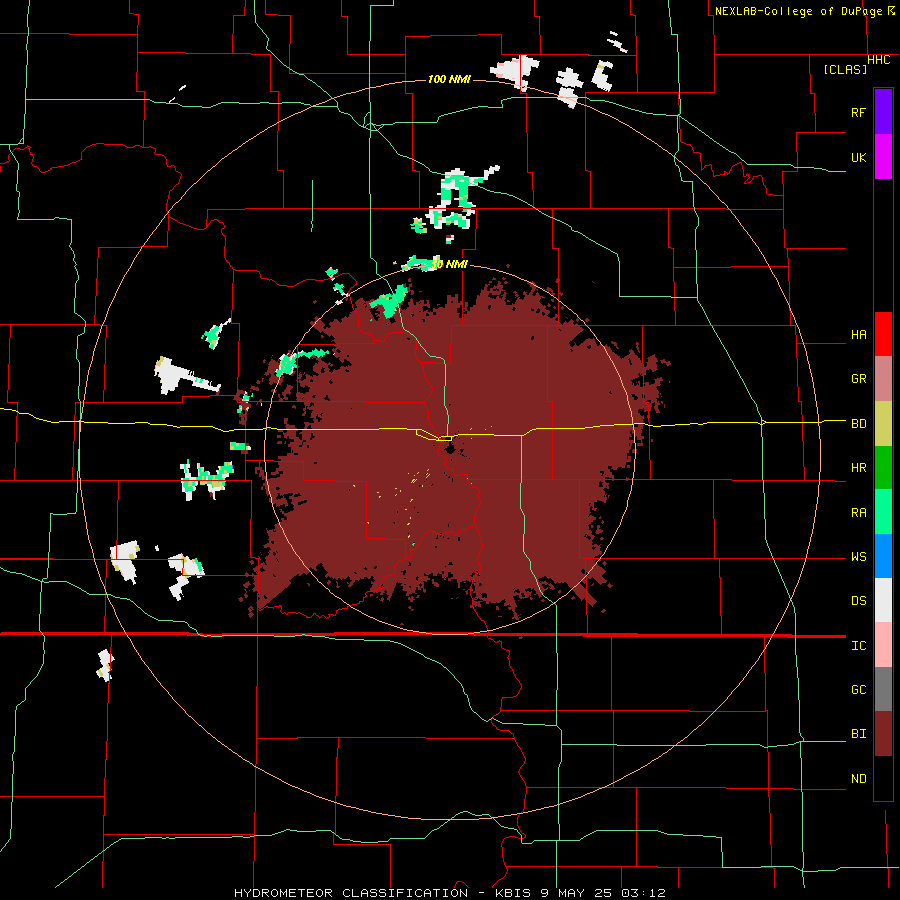Click the GC gray legend swatch
Image resolution: width=900 pixels, height=900 pixels.
click(x=883, y=689)
